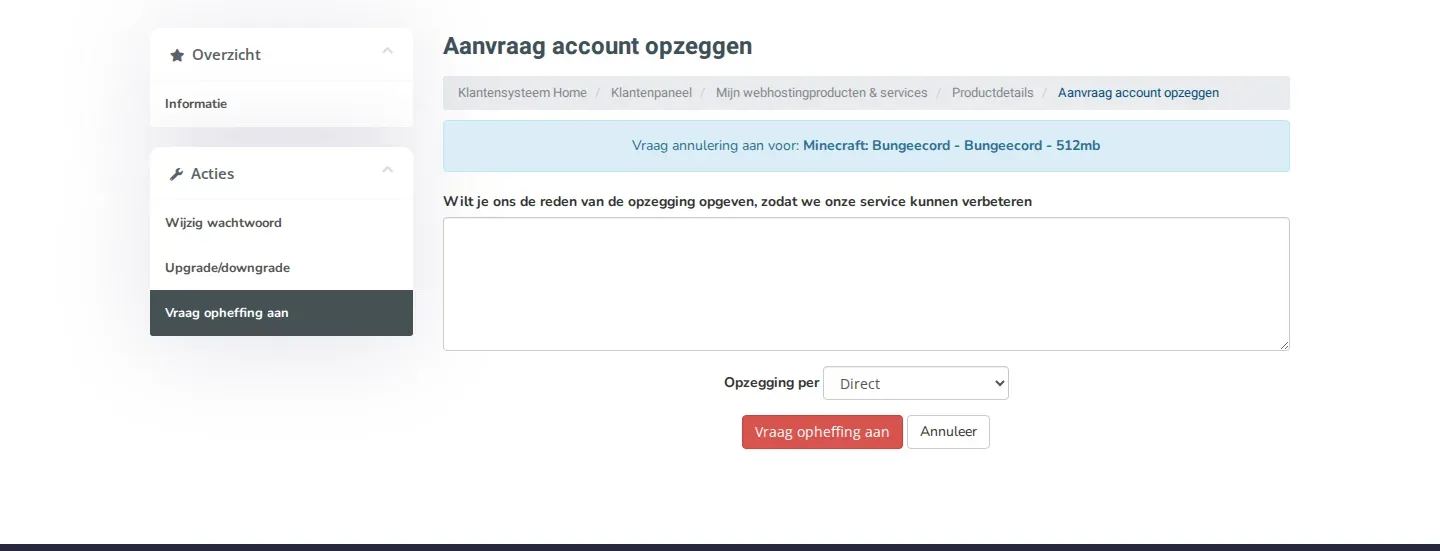The height and width of the screenshot is (551, 1440).
Task: Click the Opzegging per label
Action: (771, 383)
